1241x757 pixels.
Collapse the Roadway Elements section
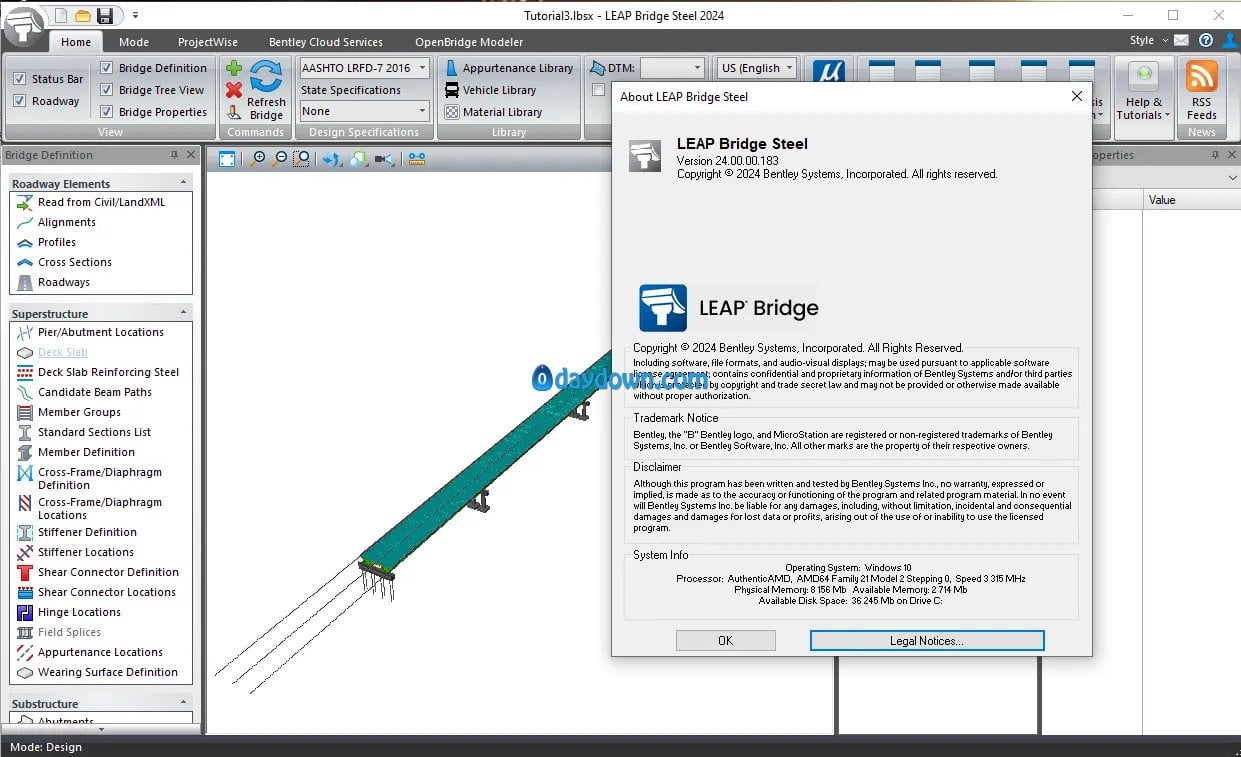point(183,183)
